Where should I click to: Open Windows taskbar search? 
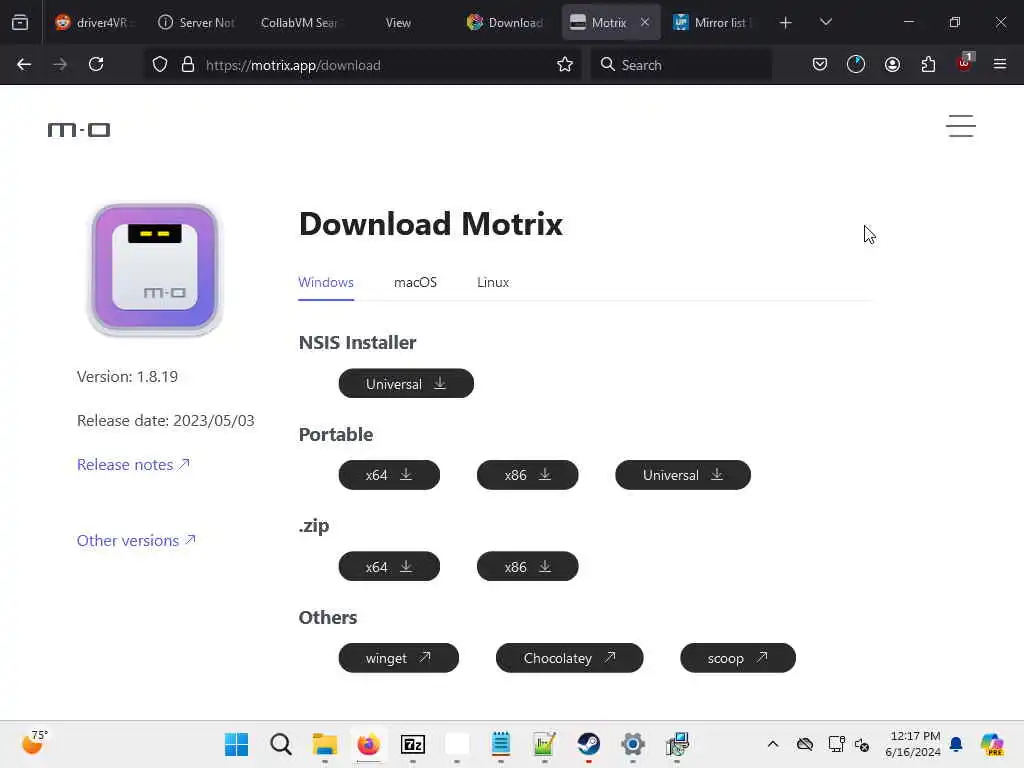point(281,744)
